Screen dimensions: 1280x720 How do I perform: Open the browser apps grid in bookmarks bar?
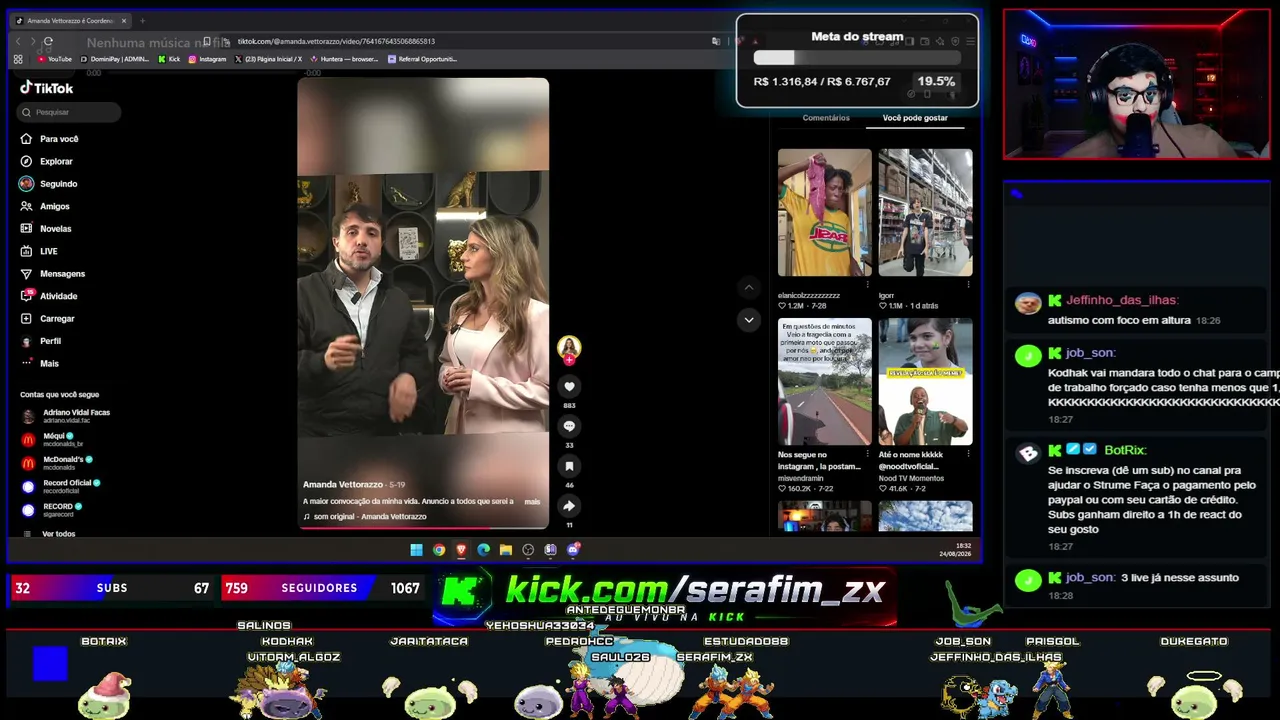tap(18, 59)
